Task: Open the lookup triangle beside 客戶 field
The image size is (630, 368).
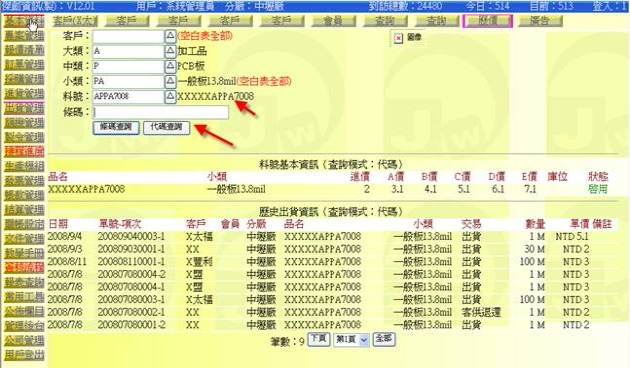Action: point(170,36)
